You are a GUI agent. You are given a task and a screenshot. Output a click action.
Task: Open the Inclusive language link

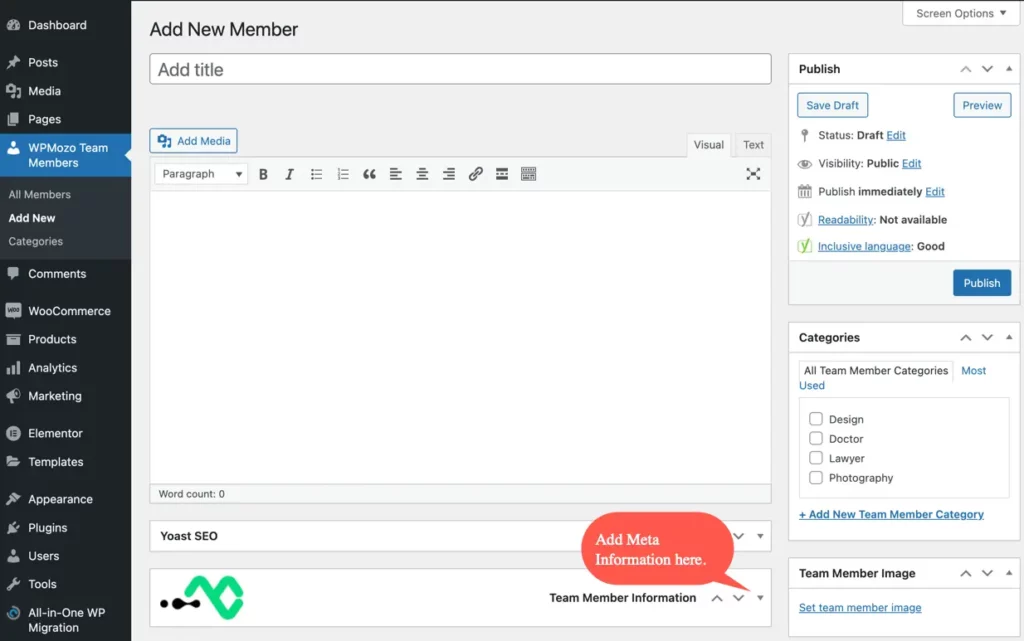864,246
